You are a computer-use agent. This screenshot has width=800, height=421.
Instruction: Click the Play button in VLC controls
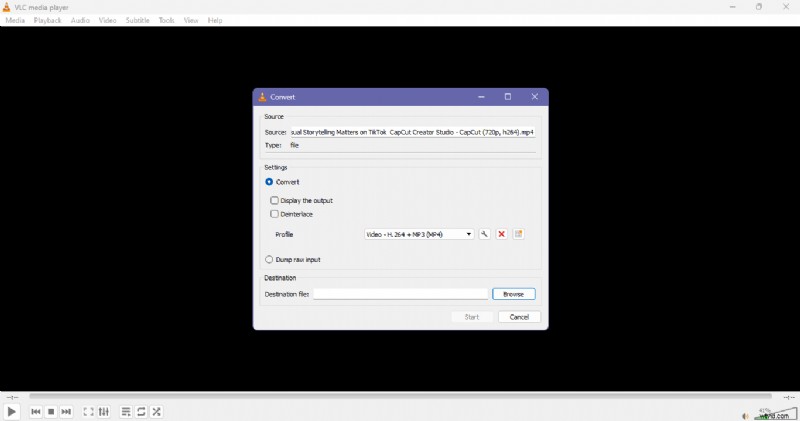click(11, 411)
